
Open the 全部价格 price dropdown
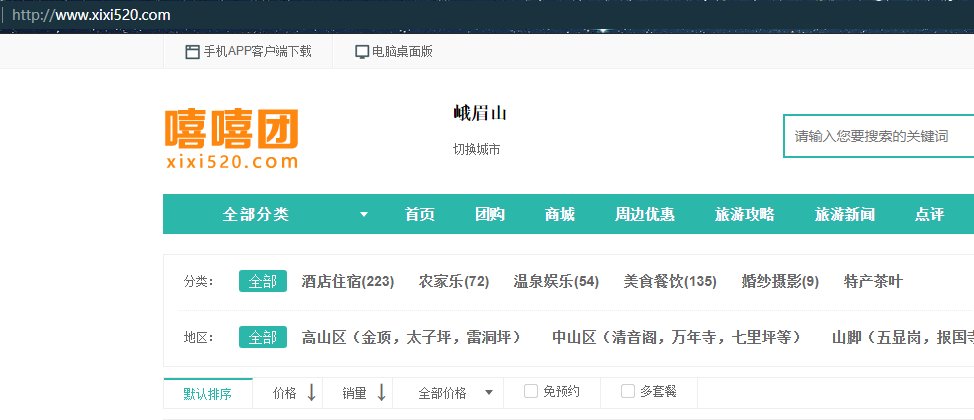pos(488,393)
